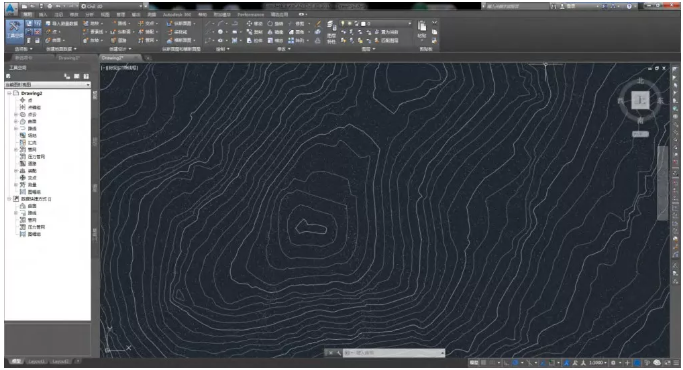The image size is (683, 370).
Task: Toggle layer 0 lock icon
Action: (x=356, y=24)
